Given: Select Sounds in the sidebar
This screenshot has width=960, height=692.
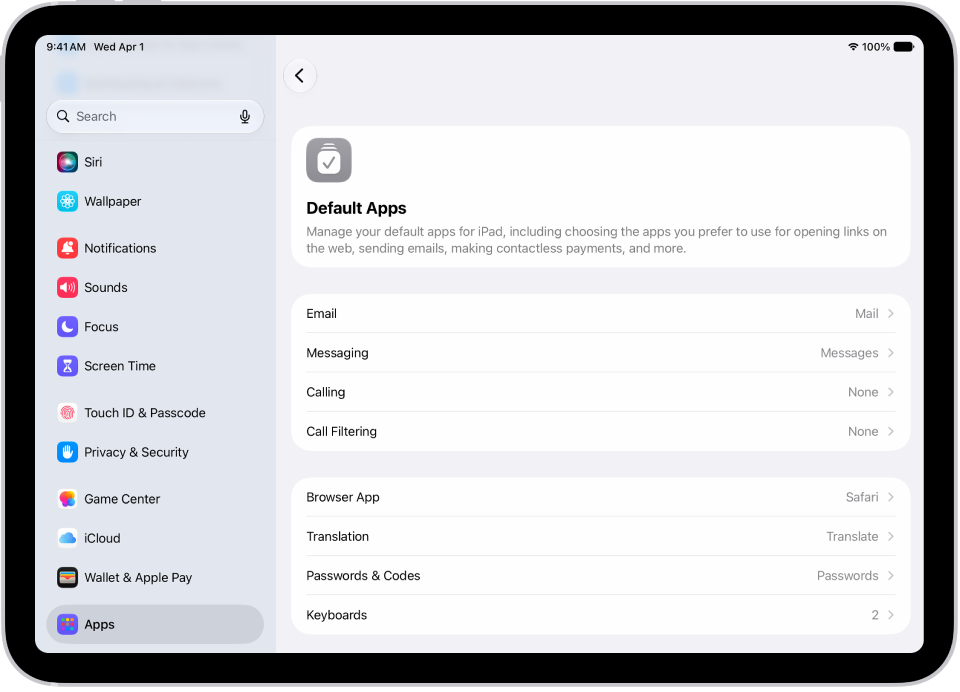Looking at the screenshot, I should coord(155,287).
